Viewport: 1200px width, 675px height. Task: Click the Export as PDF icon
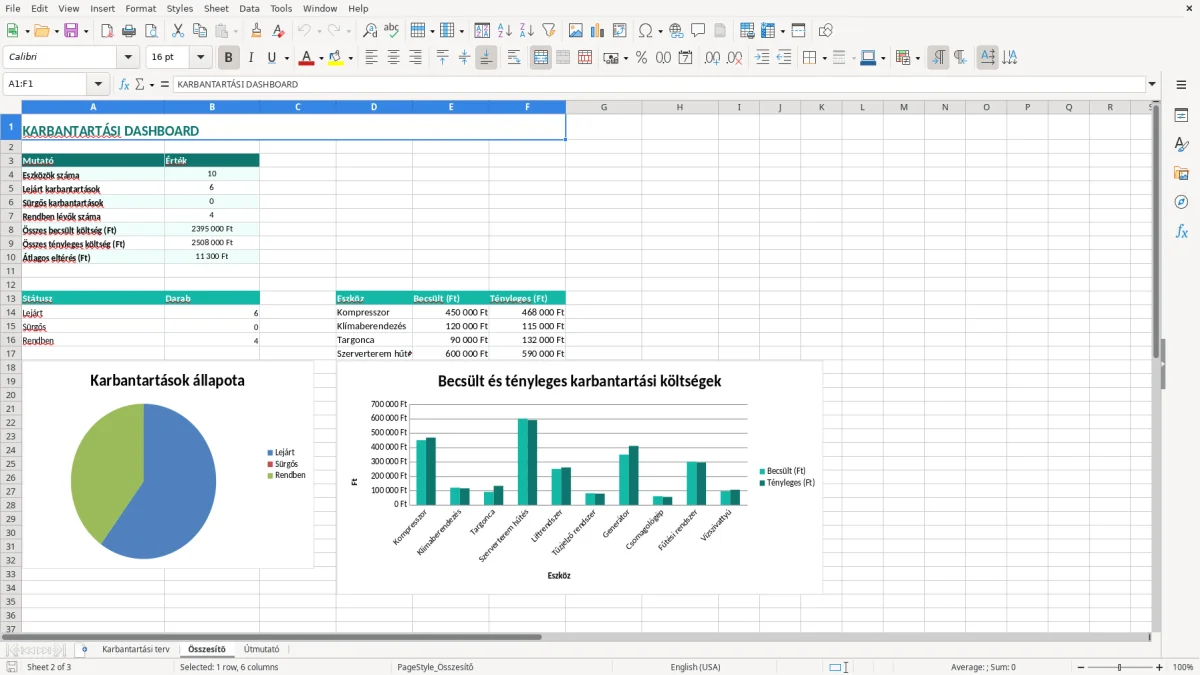[107, 31]
